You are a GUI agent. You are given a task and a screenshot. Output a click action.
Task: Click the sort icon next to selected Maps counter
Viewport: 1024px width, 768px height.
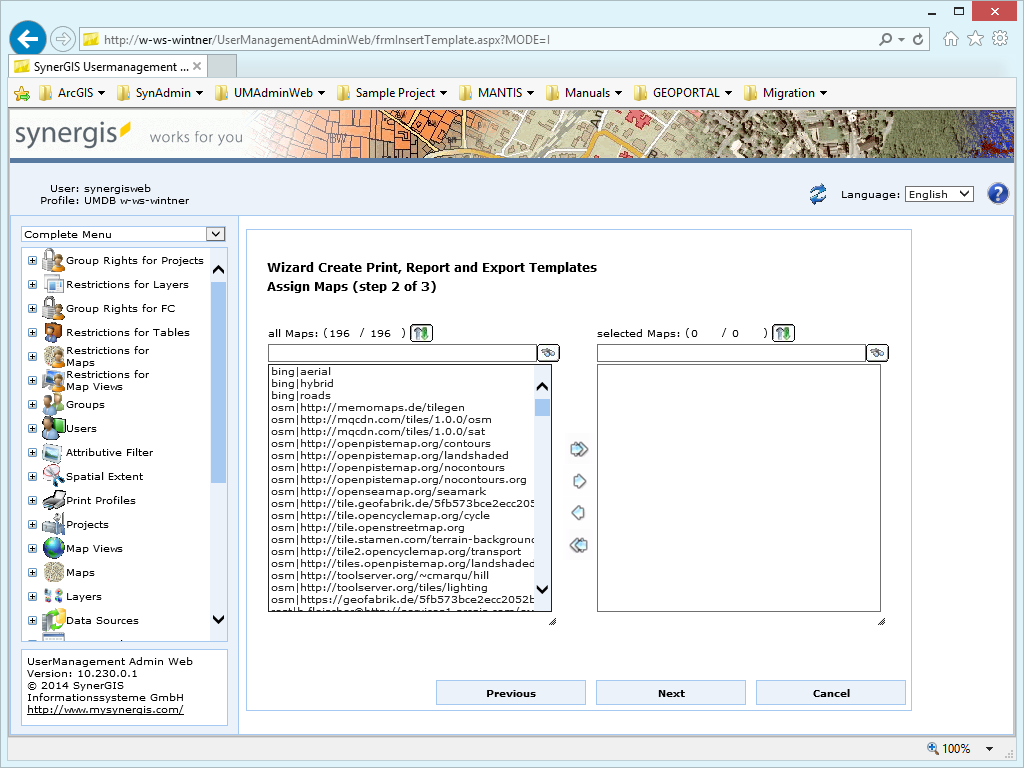tap(783, 331)
